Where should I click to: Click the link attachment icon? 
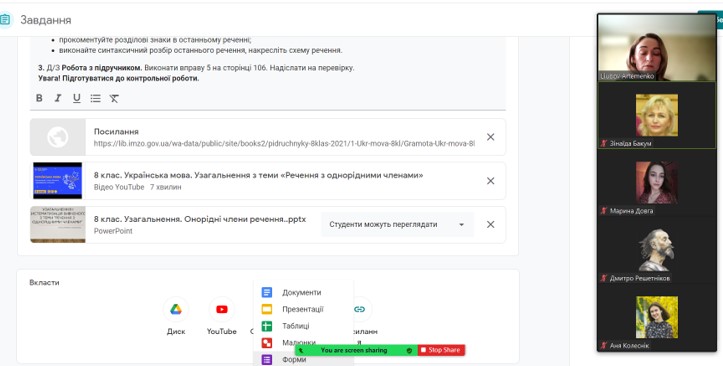(x=360, y=309)
